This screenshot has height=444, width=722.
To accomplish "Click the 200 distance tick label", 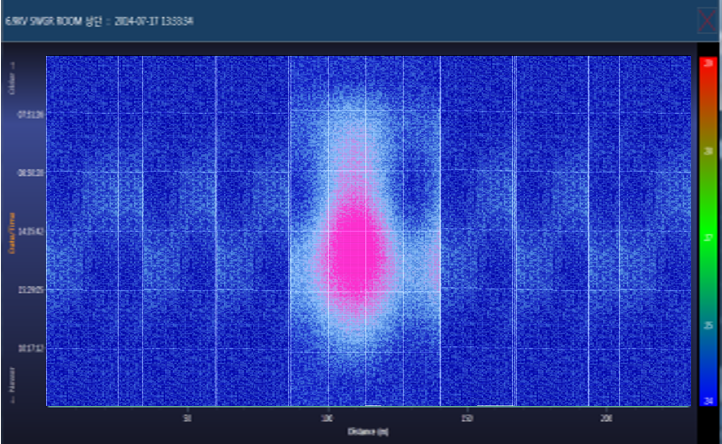I will tap(606, 417).
